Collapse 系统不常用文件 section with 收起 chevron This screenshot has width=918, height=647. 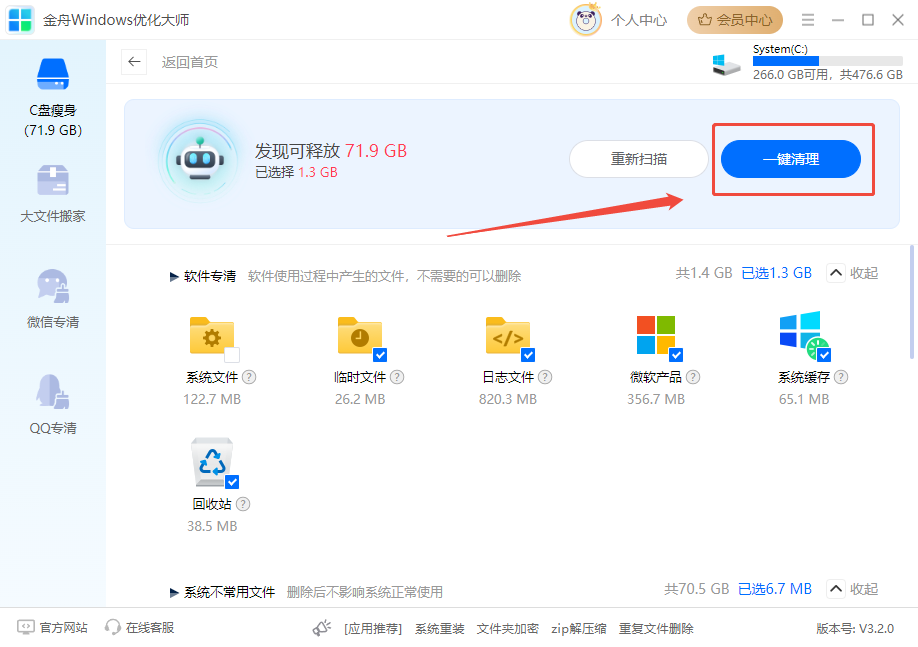pyautogui.click(x=836, y=588)
